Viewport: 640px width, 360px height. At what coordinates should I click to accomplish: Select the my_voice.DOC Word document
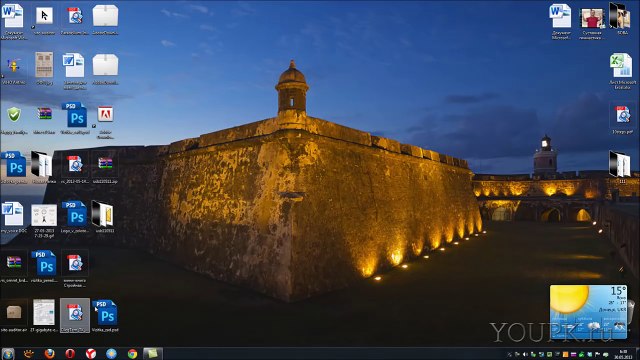[13, 214]
